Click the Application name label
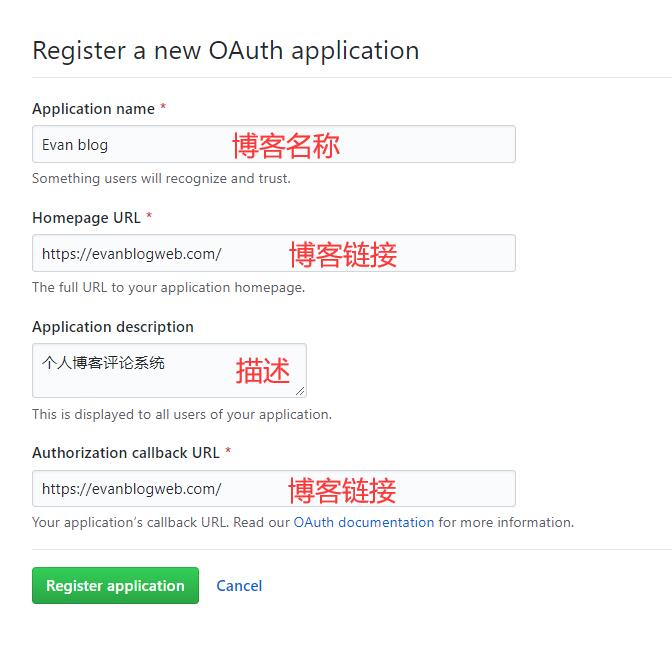 tap(93, 108)
